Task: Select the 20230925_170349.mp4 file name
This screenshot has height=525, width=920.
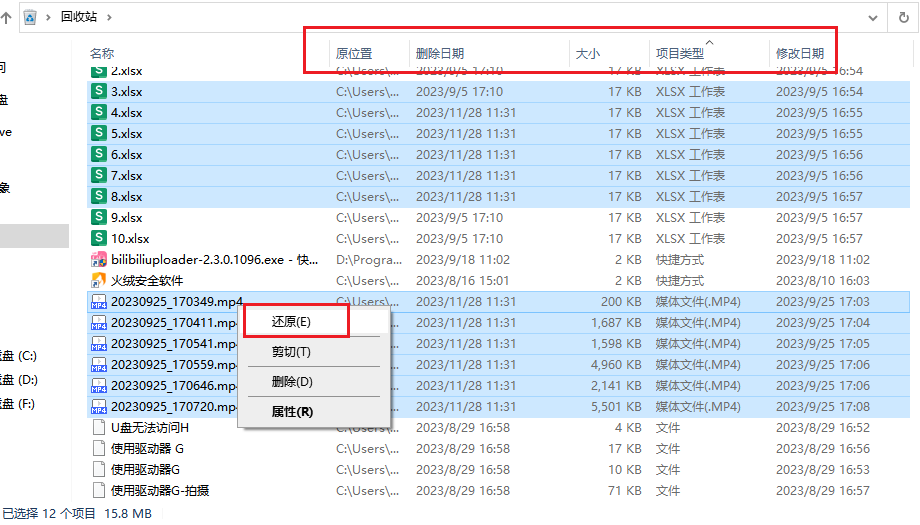Action: pos(177,302)
